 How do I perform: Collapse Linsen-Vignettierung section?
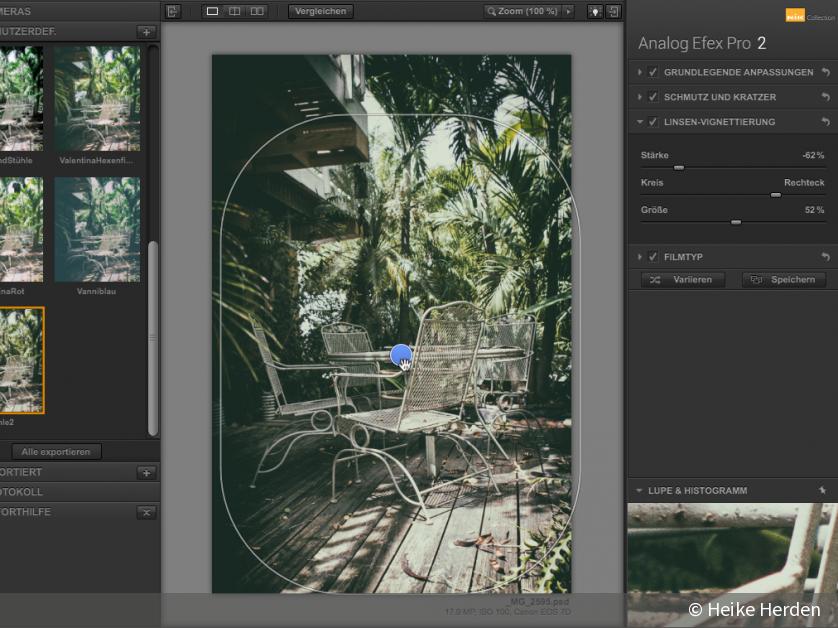click(x=639, y=122)
